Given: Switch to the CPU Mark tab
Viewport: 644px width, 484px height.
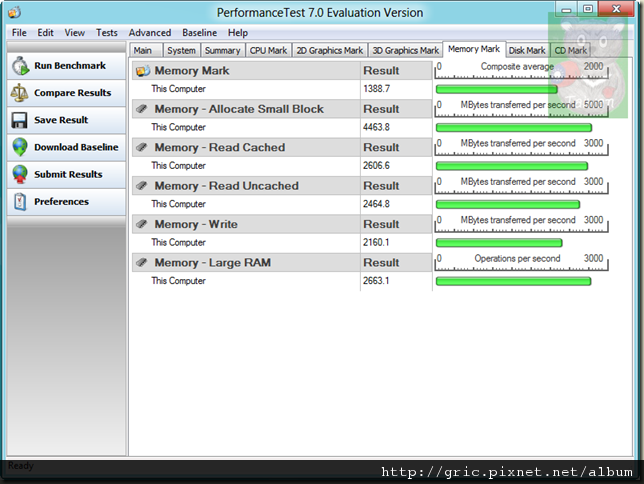Looking at the screenshot, I should click(x=269, y=51).
